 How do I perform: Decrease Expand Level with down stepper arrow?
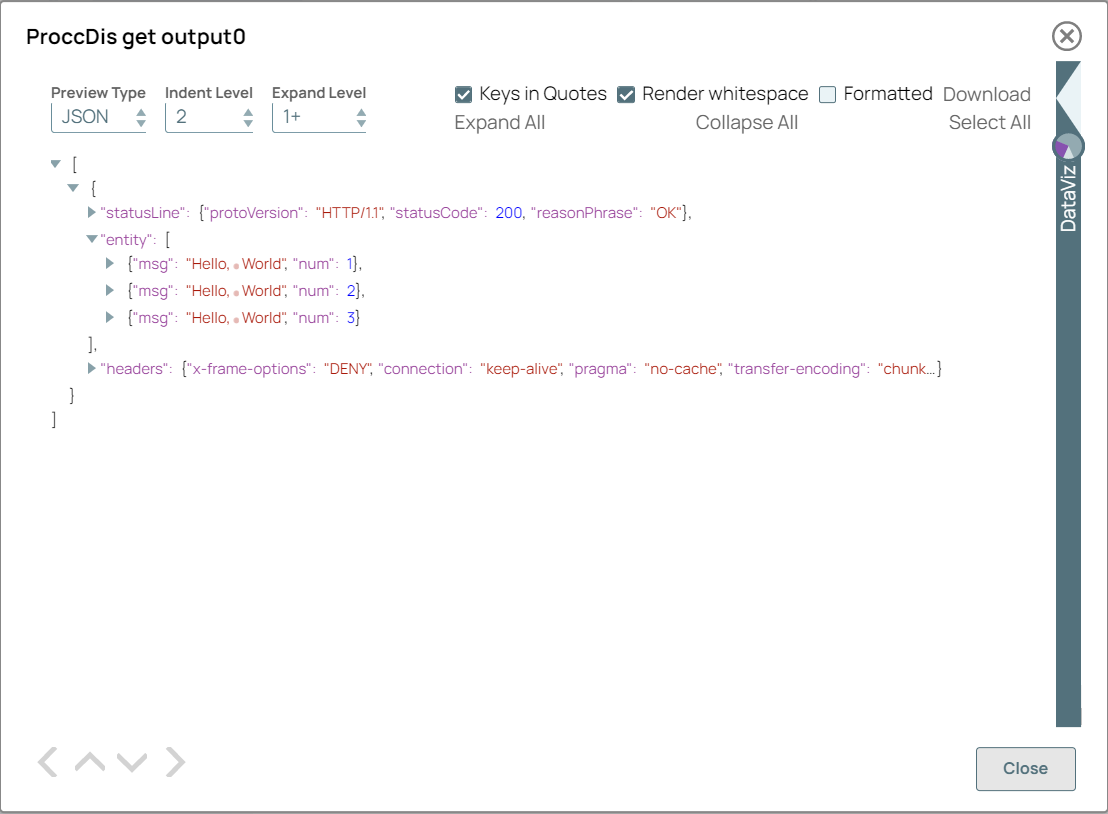[363, 123]
